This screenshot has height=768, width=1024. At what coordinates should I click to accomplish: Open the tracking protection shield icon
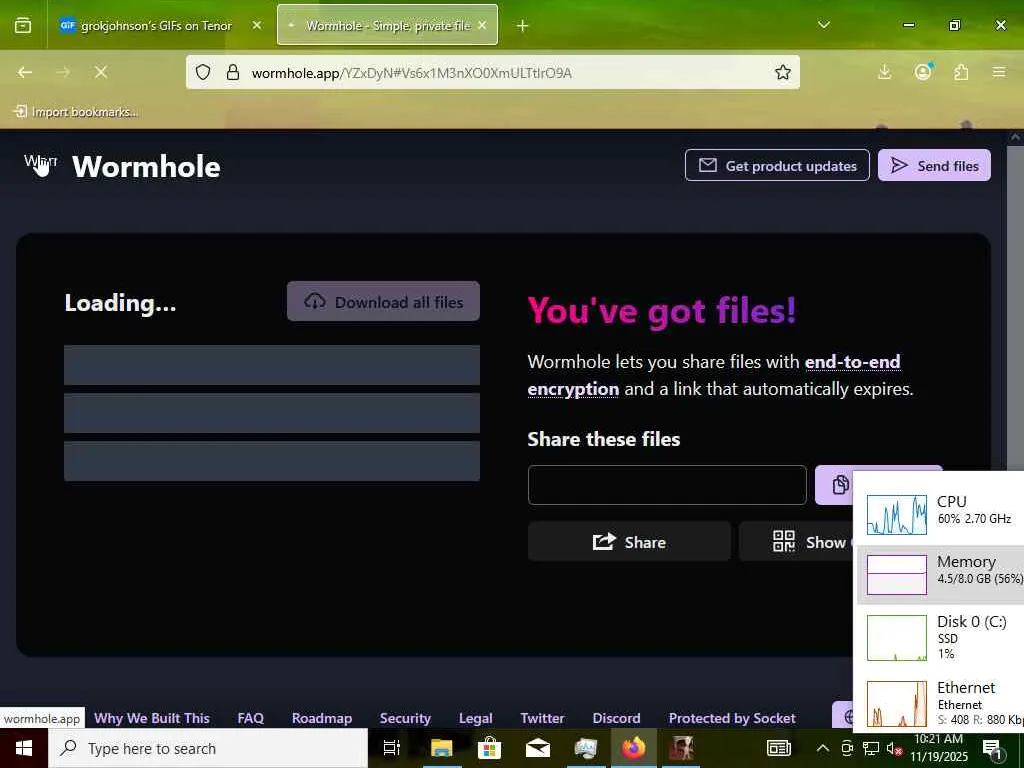[203, 72]
